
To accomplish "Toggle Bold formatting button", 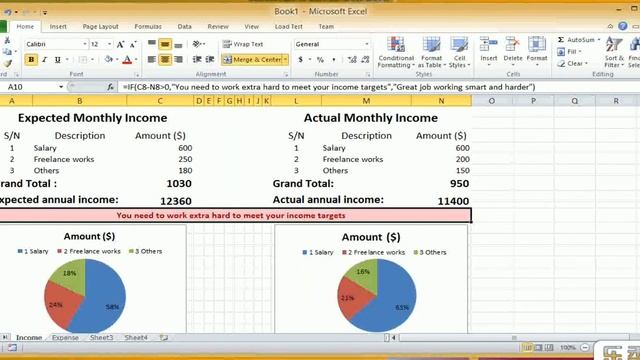I will pyautogui.click(x=31, y=60).
